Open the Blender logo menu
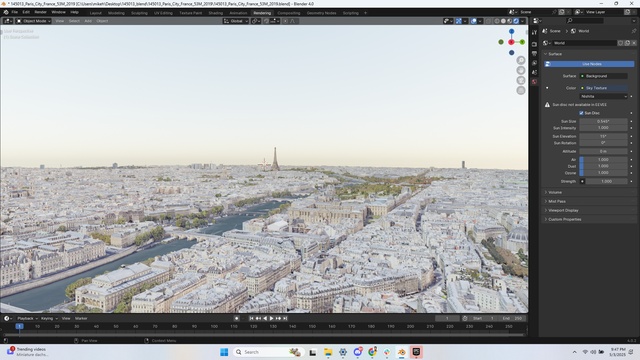 (6, 12)
